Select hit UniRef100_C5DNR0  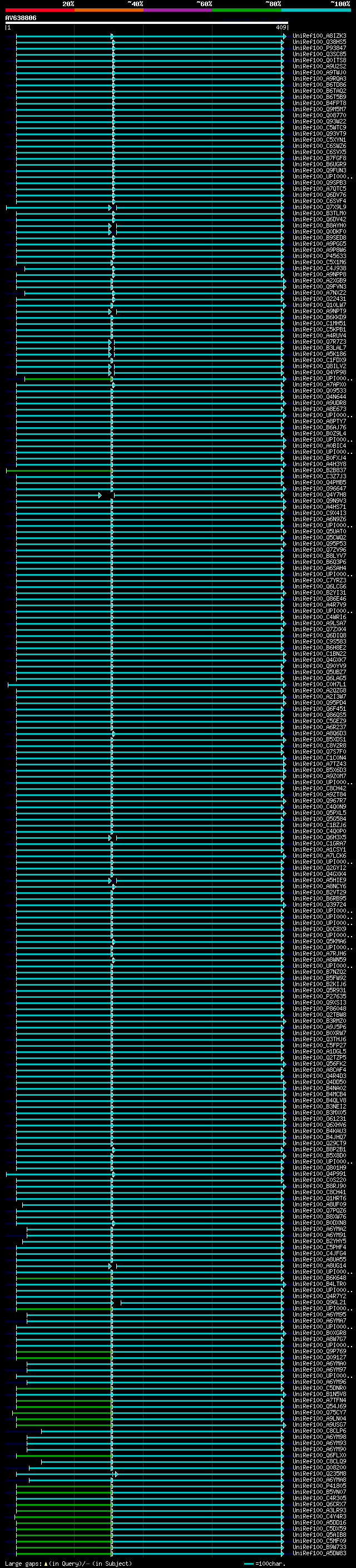tap(319, 1389)
